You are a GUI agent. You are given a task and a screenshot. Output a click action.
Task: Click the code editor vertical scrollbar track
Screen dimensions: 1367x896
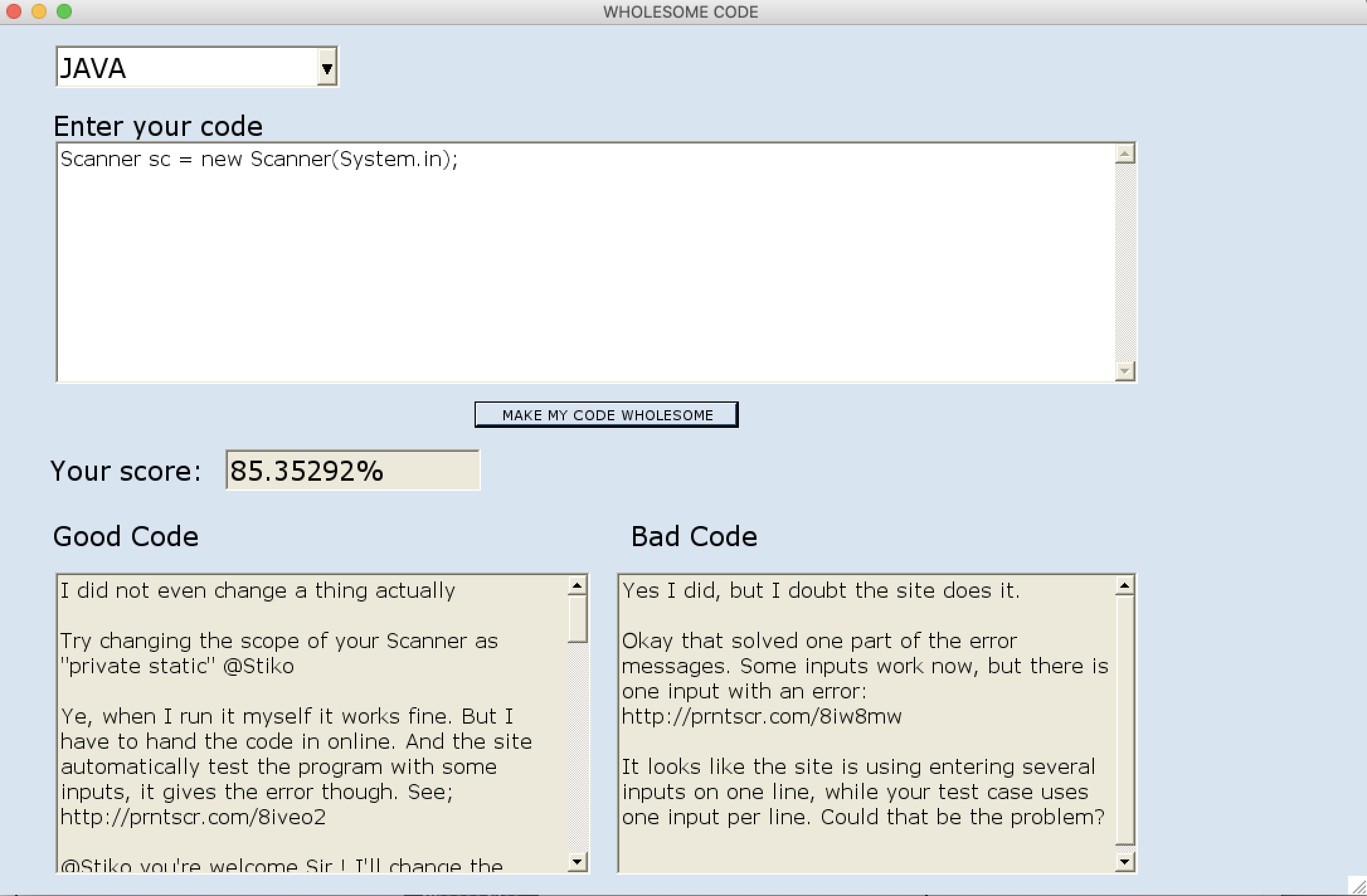1125,262
